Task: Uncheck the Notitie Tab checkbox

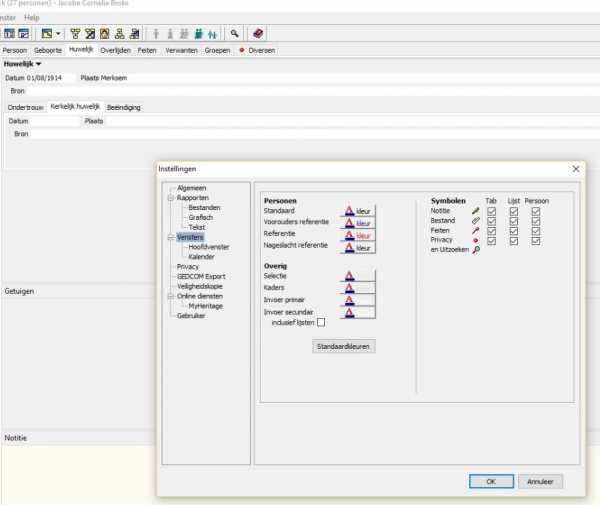Action: pos(491,211)
